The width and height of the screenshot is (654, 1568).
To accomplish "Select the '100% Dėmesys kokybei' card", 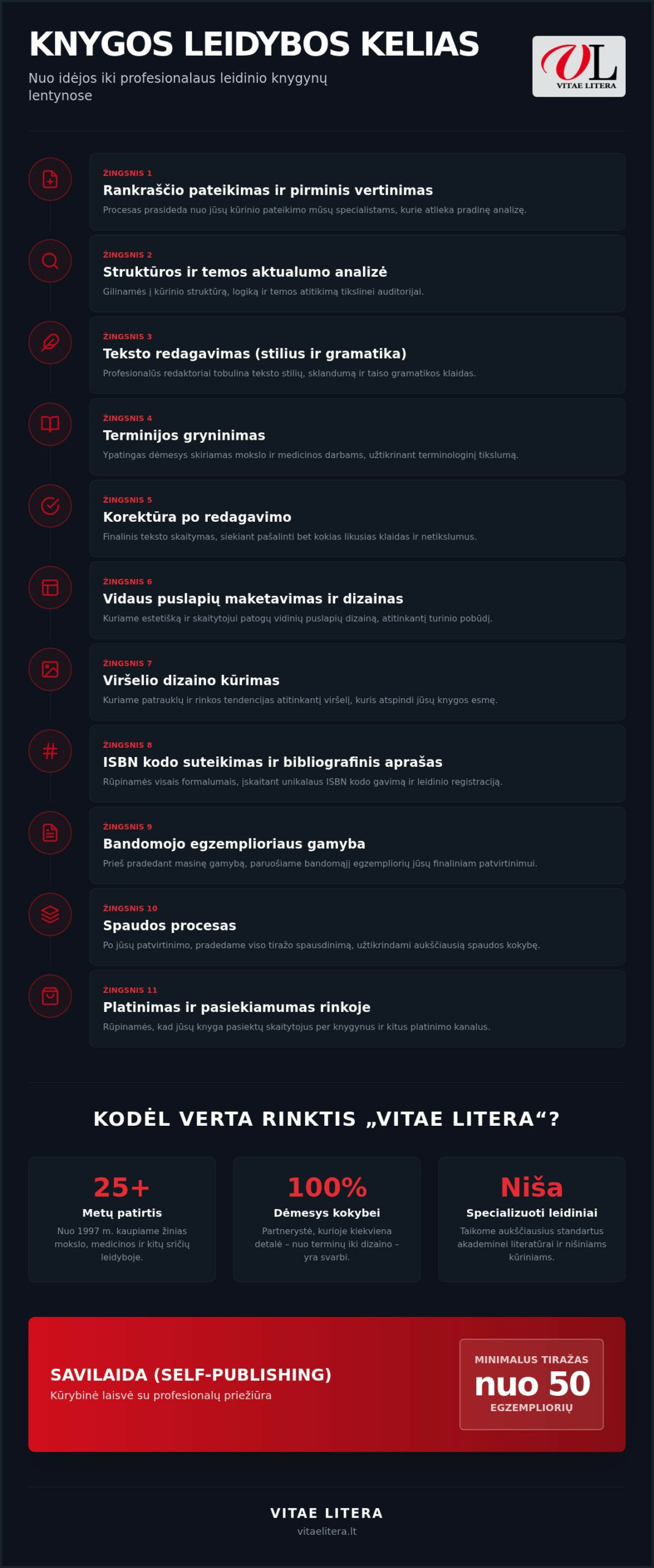I will tap(327, 1219).
